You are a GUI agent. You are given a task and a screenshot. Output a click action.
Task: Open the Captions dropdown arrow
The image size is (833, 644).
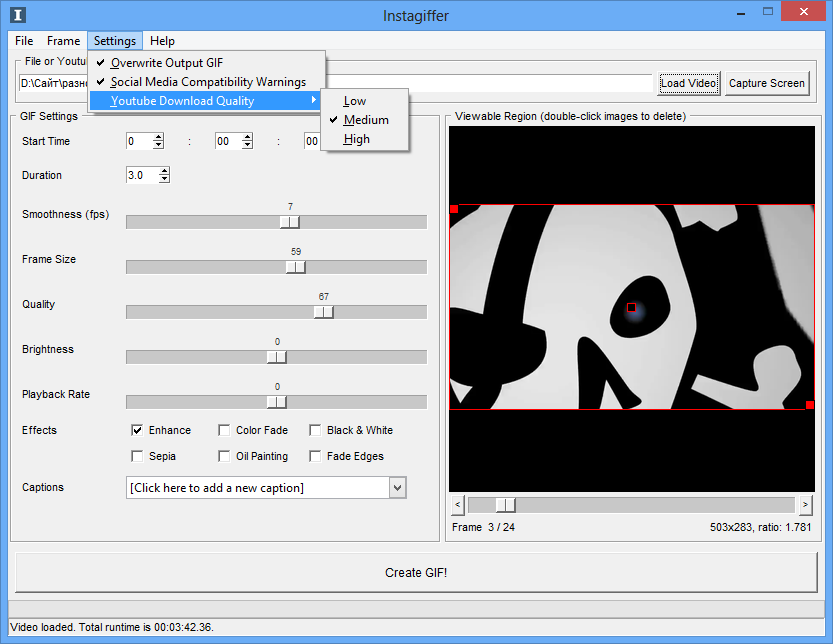[x=397, y=488]
